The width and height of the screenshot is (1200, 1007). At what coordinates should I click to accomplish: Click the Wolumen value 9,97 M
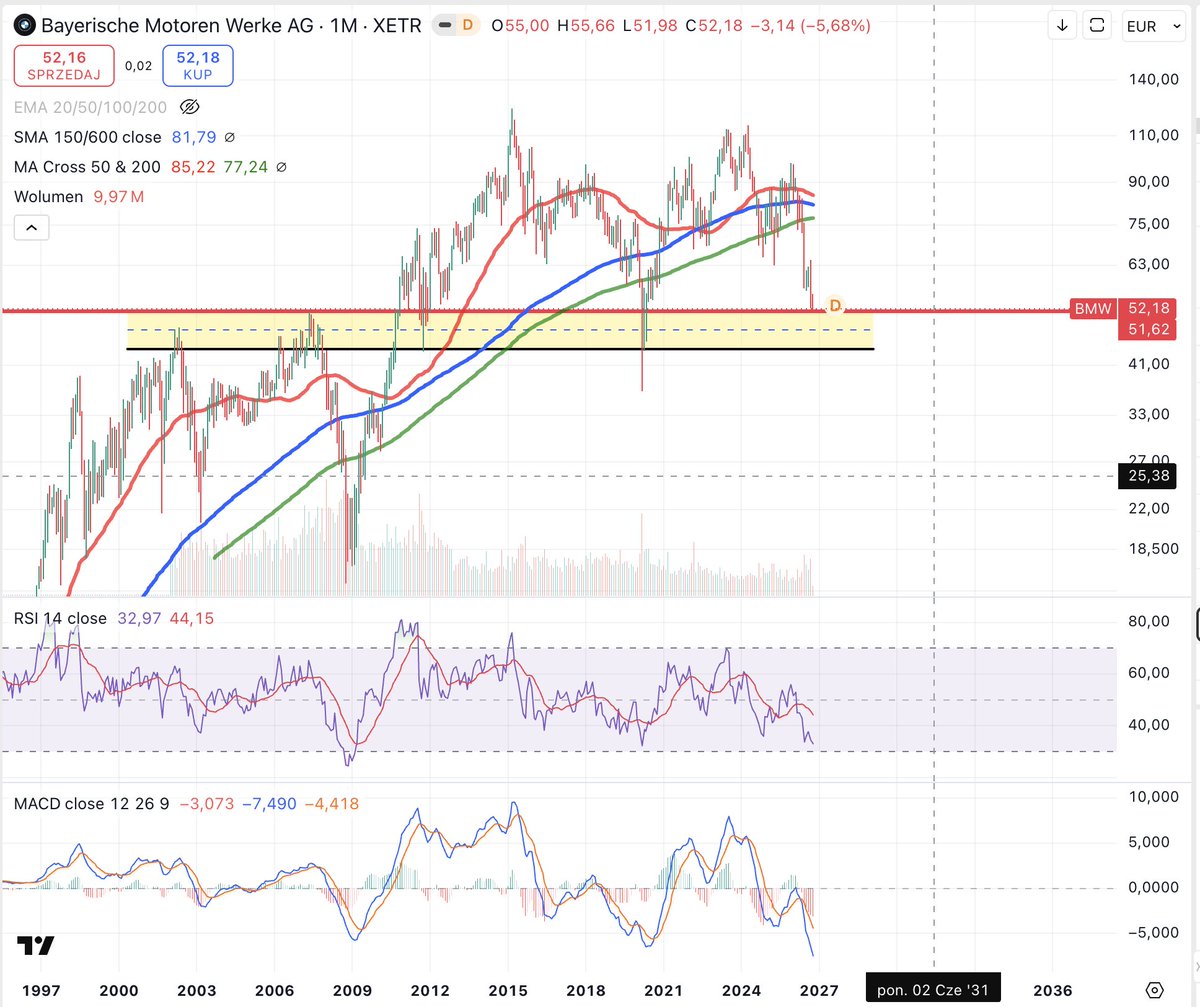(x=118, y=197)
